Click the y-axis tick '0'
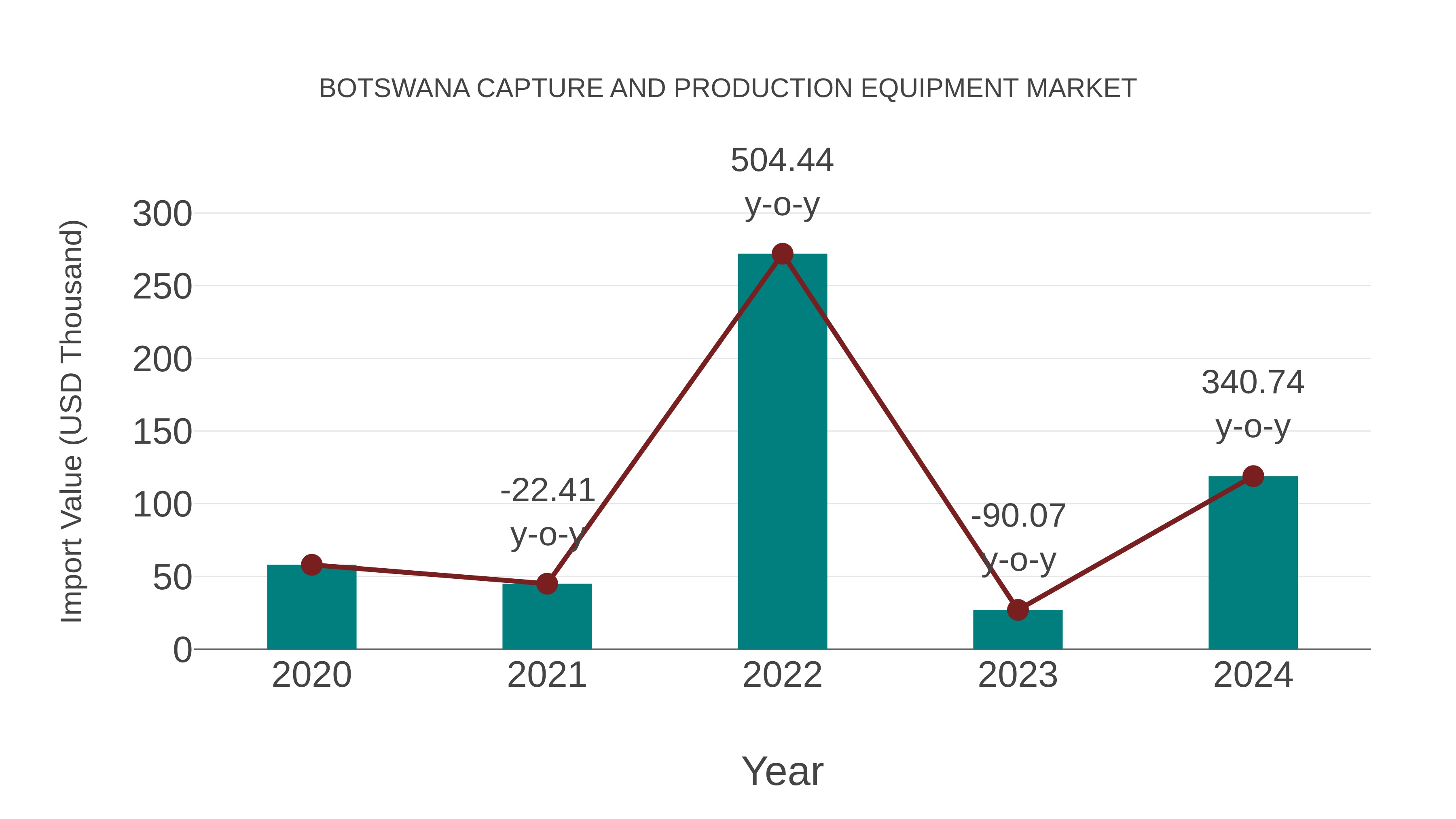Viewport: 1456px width, 819px height. (182, 650)
